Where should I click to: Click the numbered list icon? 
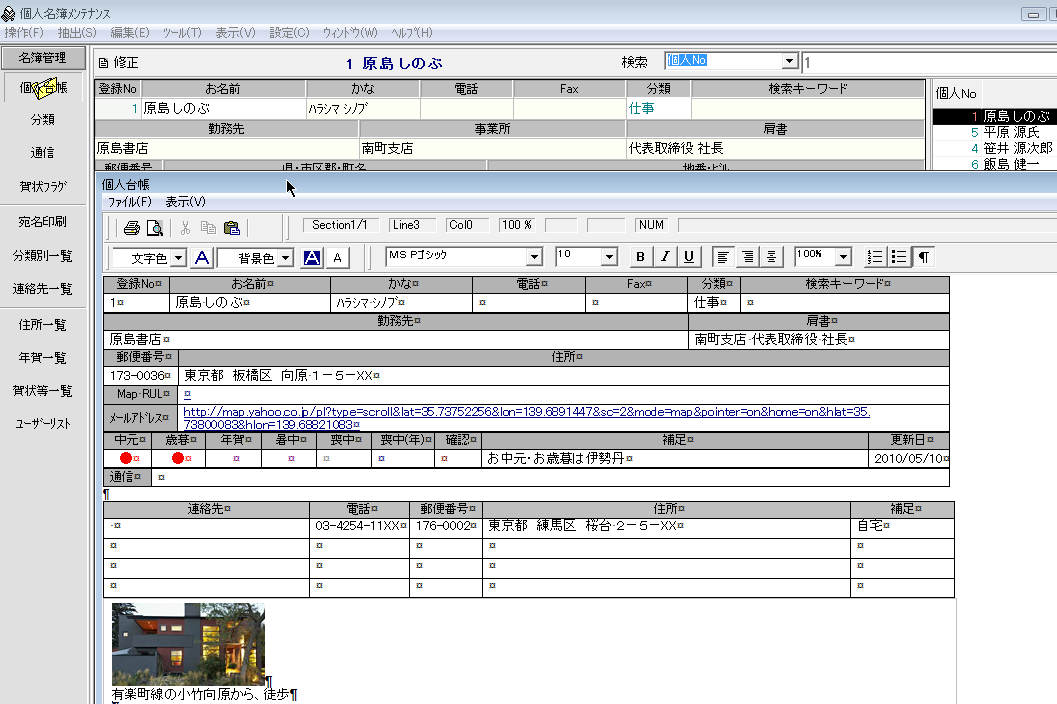click(875, 257)
